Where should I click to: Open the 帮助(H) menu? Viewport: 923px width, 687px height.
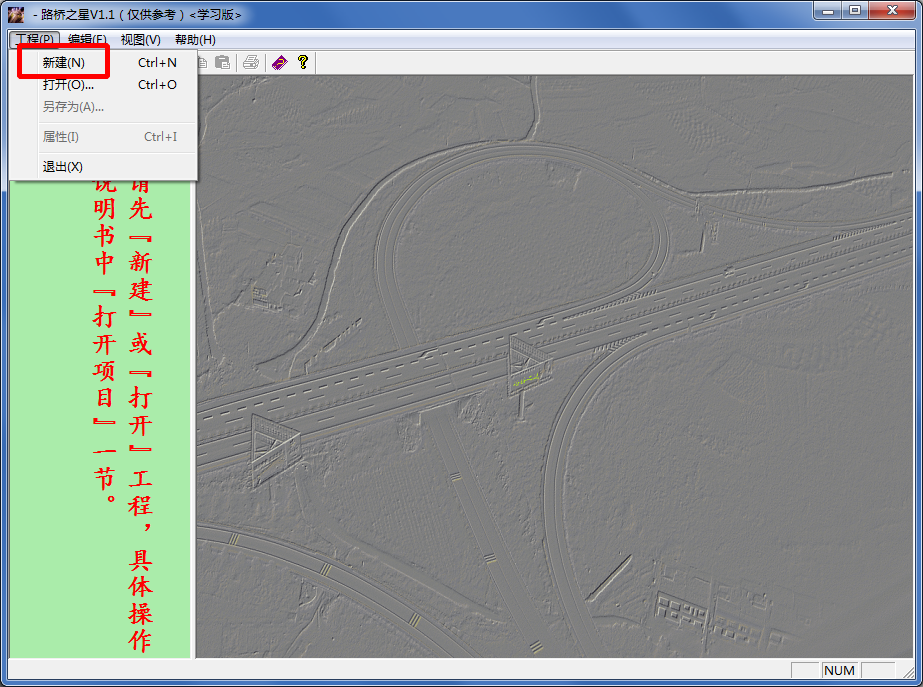tap(195, 39)
